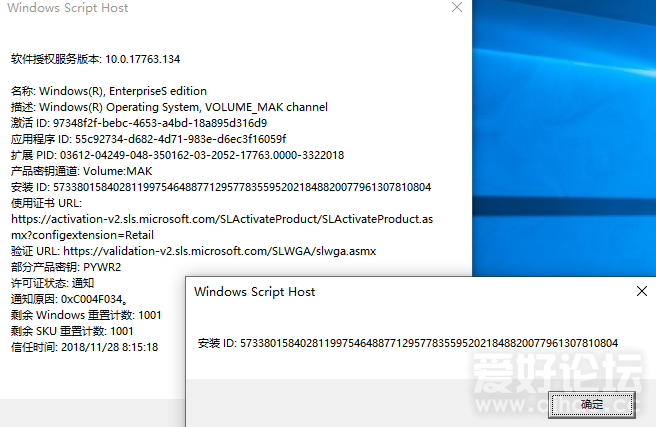Click the 扩展 PID line
656x427 pixels.
pos(177,155)
